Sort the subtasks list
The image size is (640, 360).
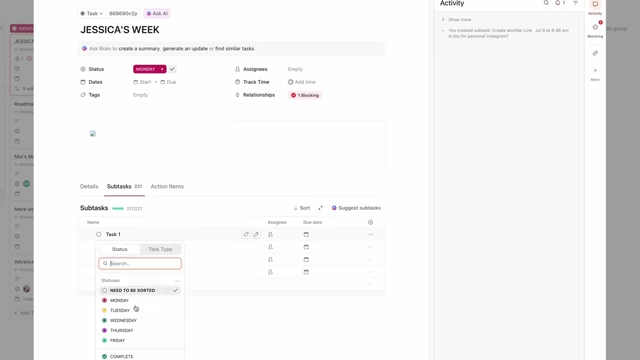point(302,208)
